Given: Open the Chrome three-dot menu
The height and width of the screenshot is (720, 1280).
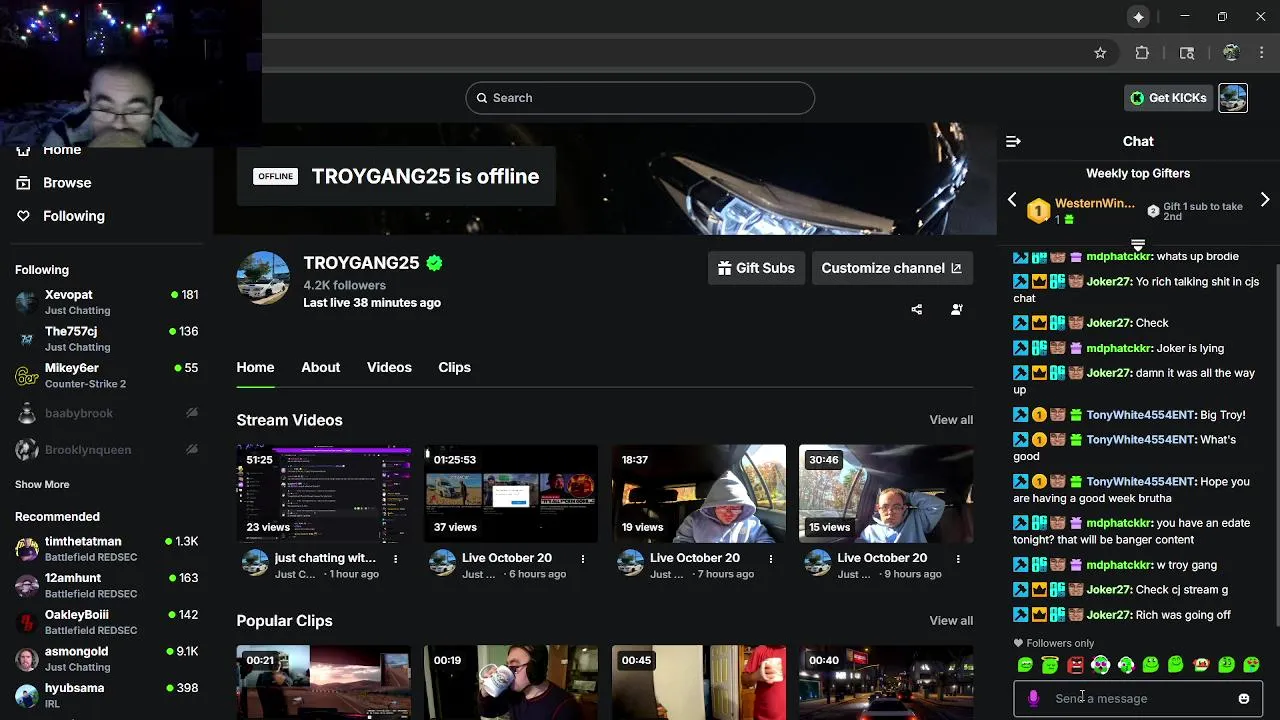Looking at the screenshot, I should coord(1263,53).
